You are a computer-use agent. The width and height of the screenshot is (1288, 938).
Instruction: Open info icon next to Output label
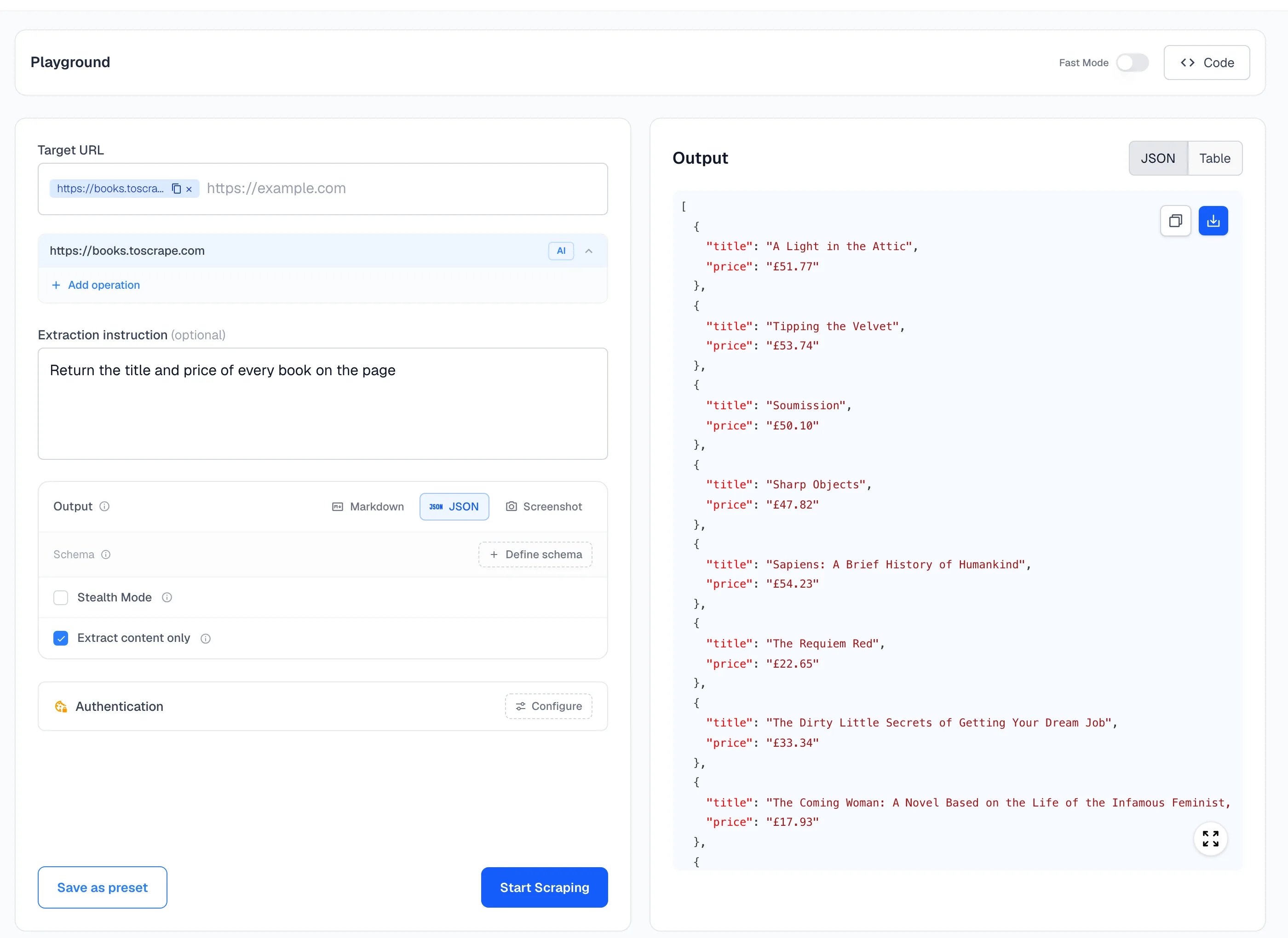pos(104,507)
